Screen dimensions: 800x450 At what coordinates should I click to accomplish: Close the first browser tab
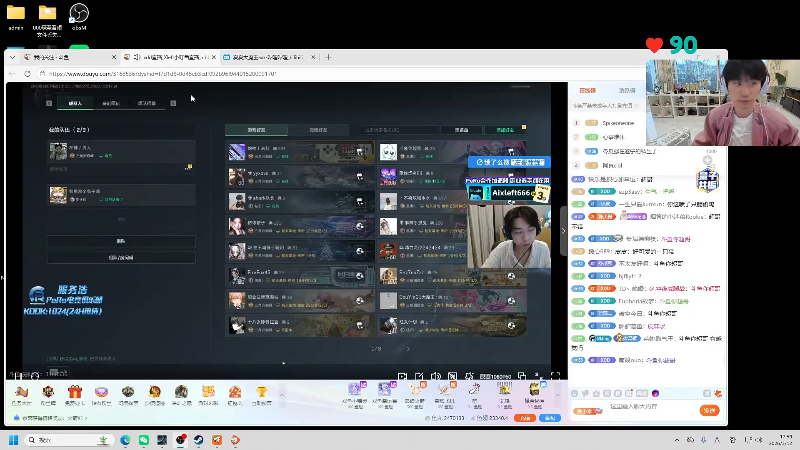pyautogui.click(x=114, y=57)
